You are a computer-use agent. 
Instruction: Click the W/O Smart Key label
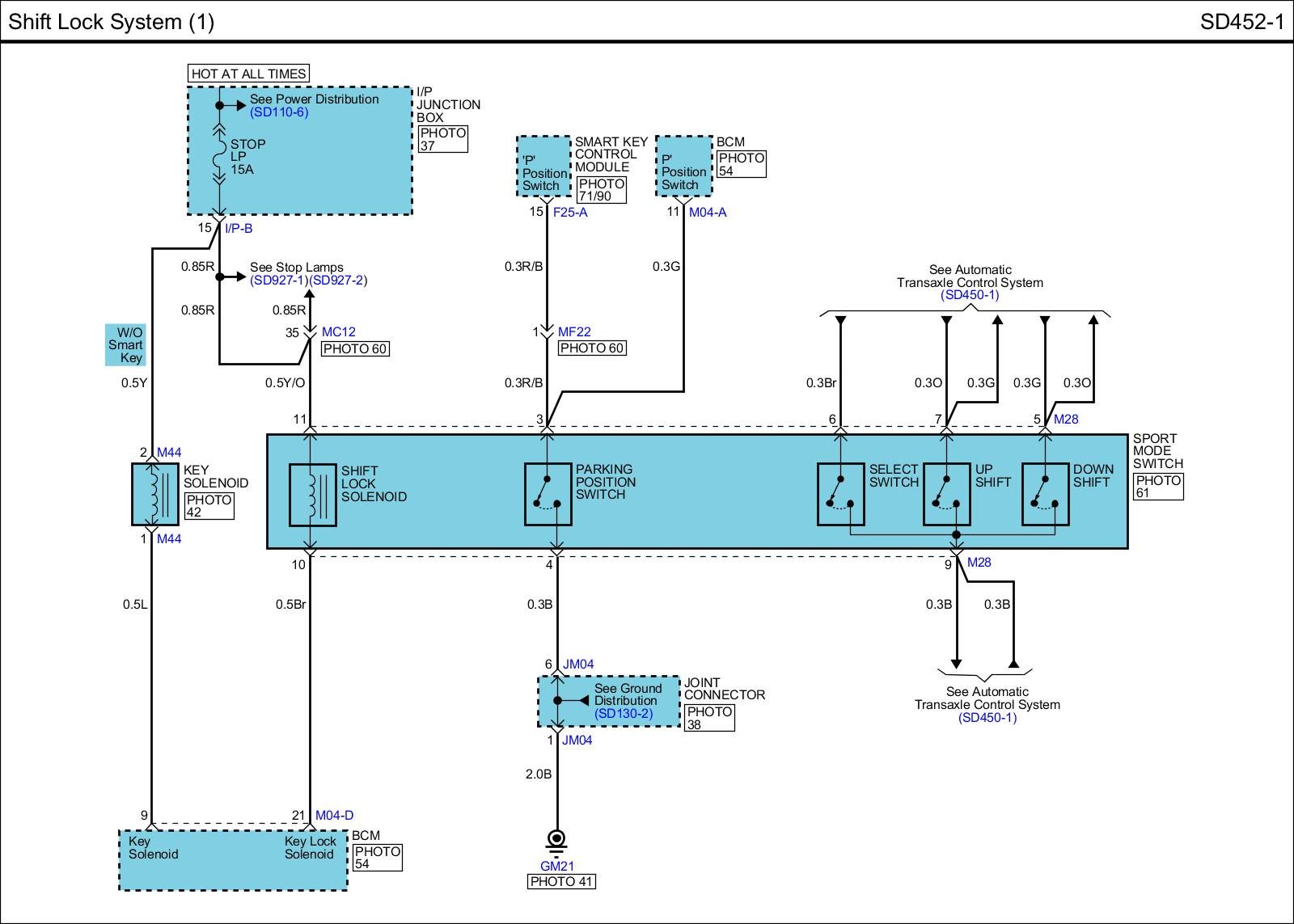point(126,345)
